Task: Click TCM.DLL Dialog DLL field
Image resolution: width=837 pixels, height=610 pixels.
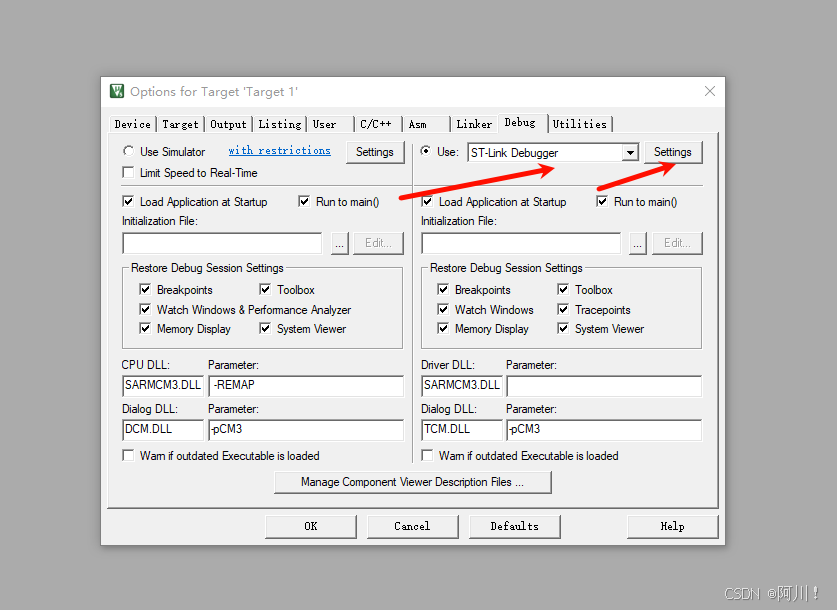Action: [462, 430]
